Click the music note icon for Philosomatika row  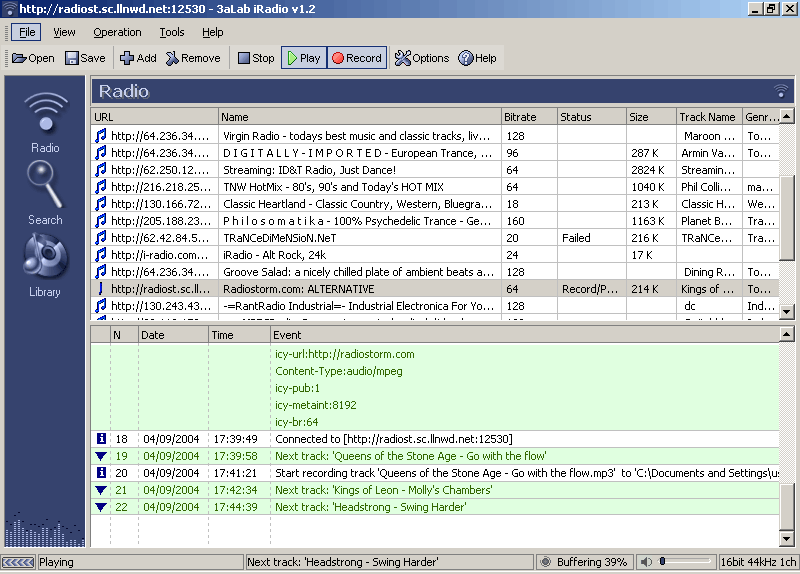tap(101, 221)
